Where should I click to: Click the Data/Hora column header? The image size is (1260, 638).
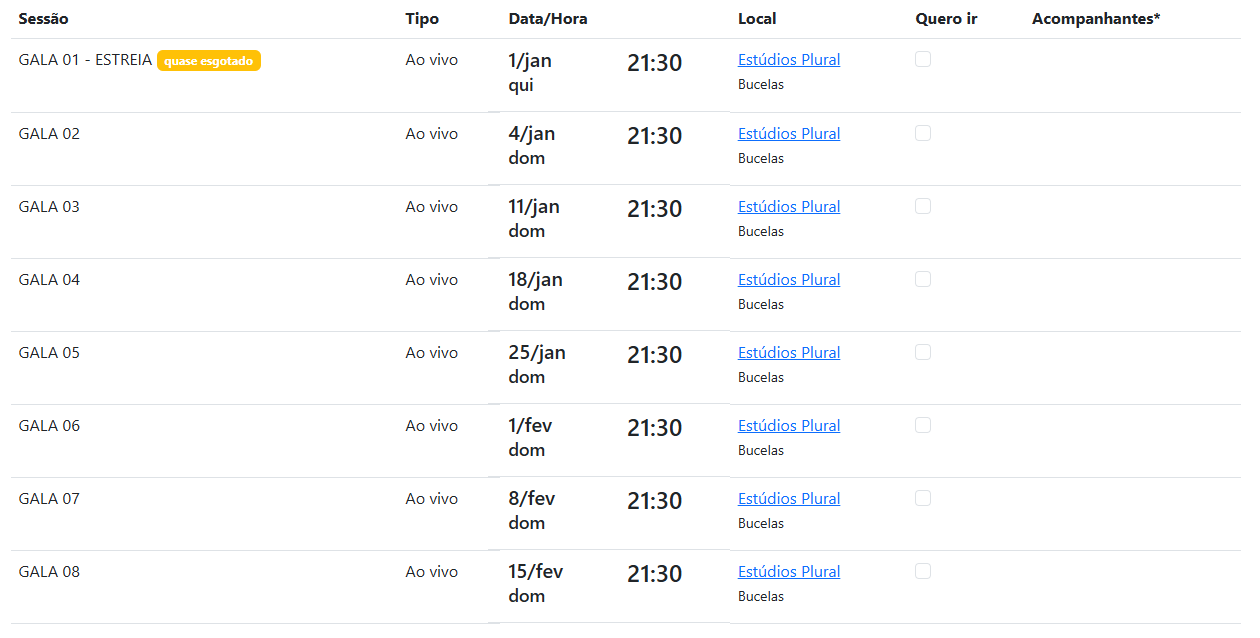[x=548, y=19]
